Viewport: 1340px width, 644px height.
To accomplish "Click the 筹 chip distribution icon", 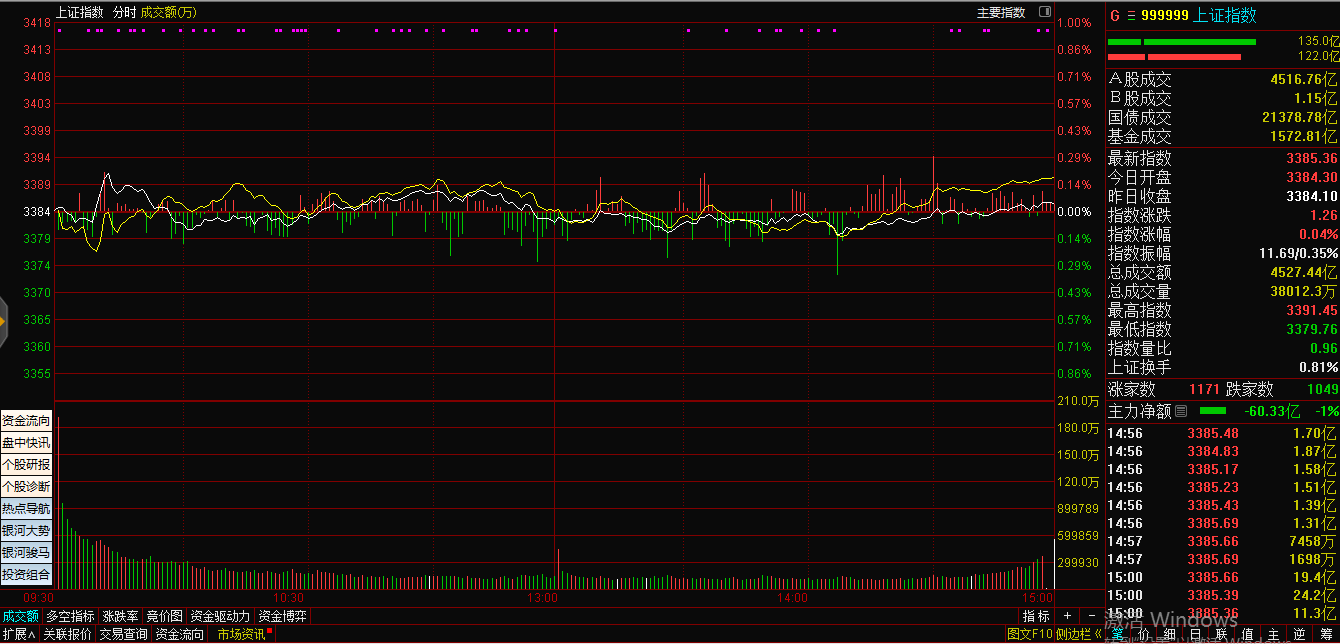I will point(1326,634).
